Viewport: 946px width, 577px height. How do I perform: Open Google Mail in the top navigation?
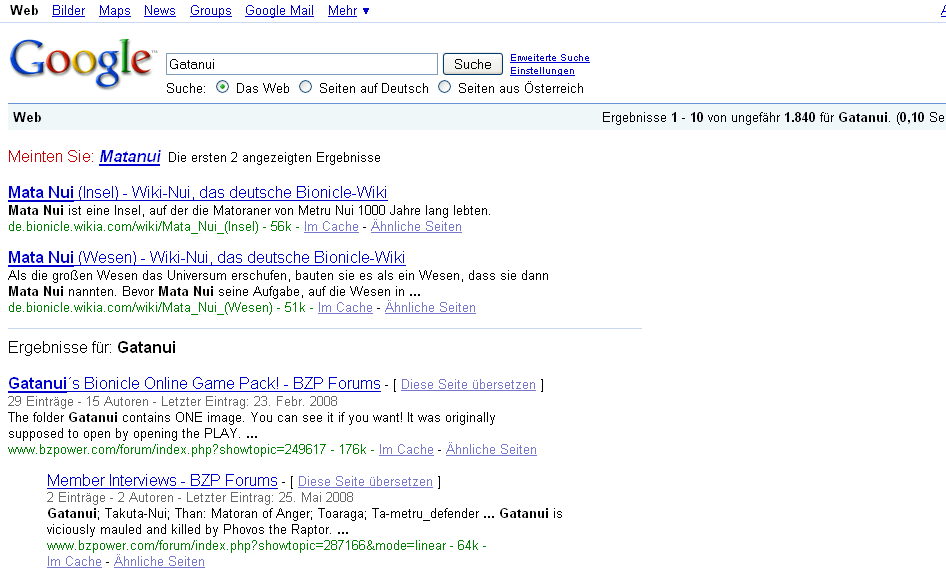[x=279, y=11]
